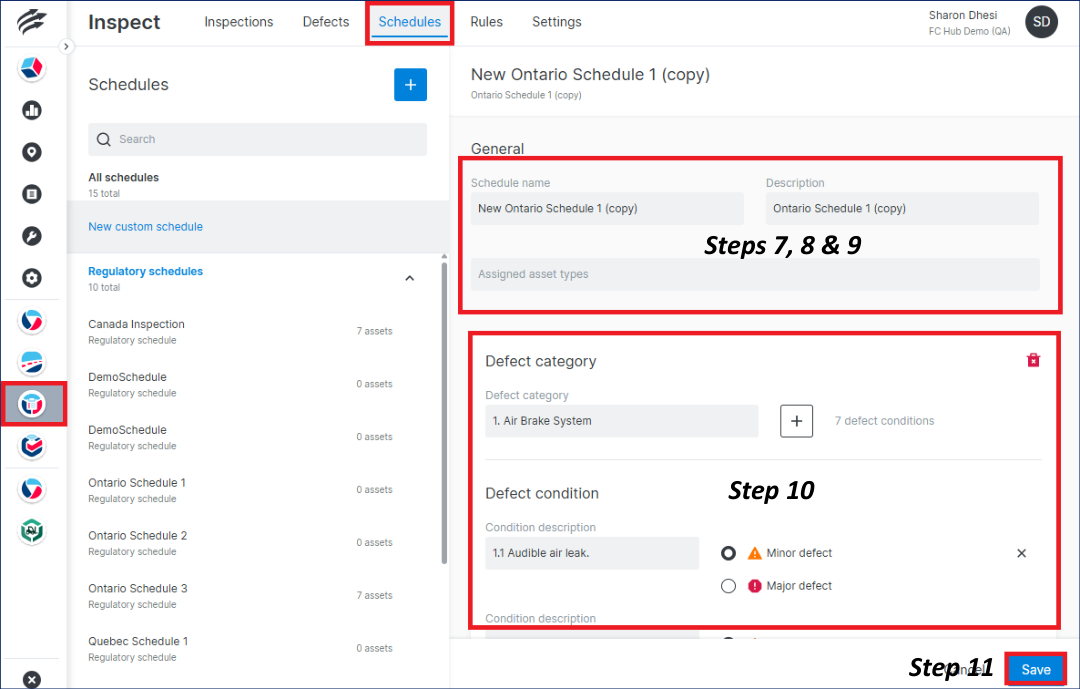Click the plus icon next to 7 defect conditions

[796, 420]
